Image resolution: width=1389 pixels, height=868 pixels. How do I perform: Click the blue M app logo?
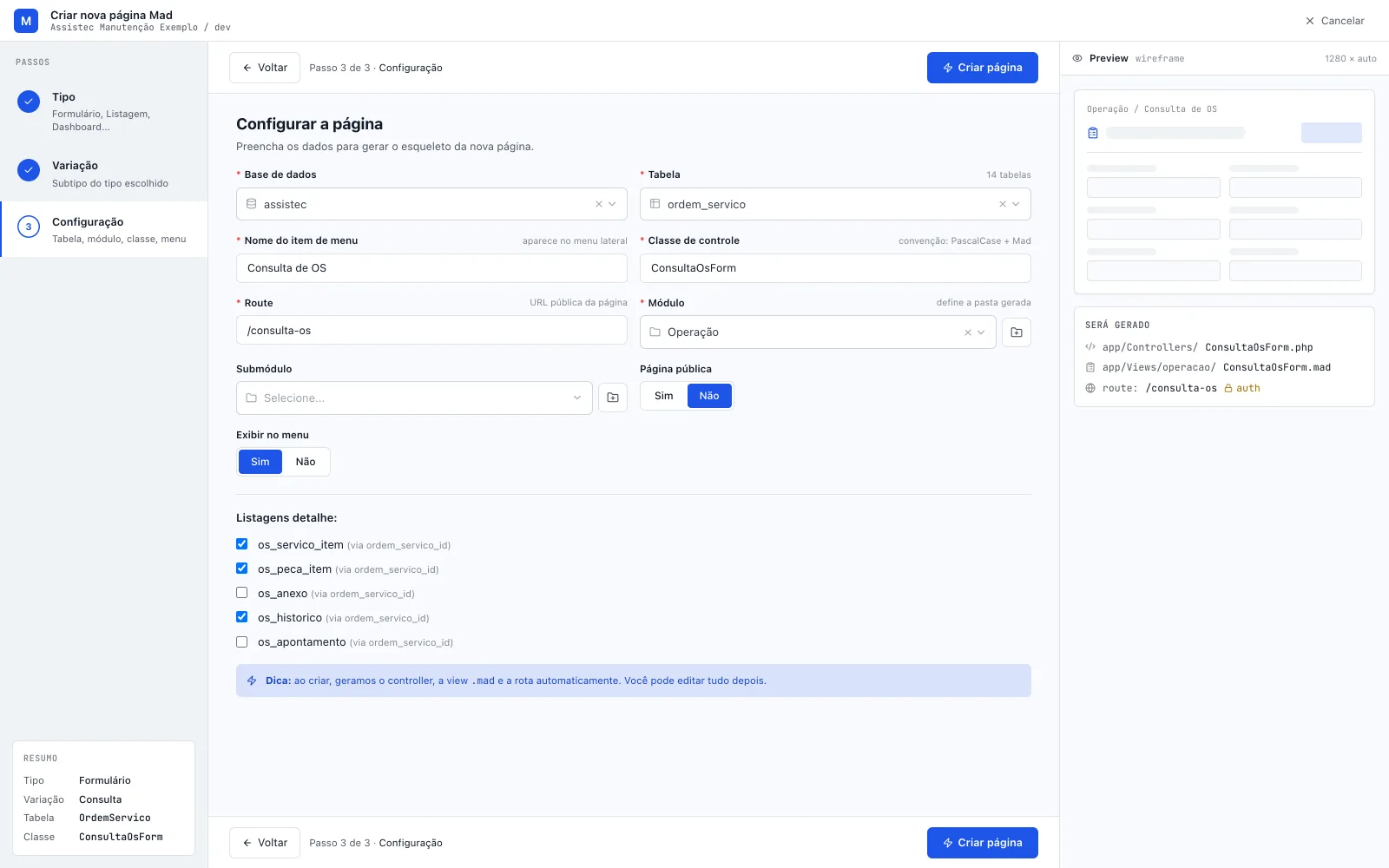(26, 21)
